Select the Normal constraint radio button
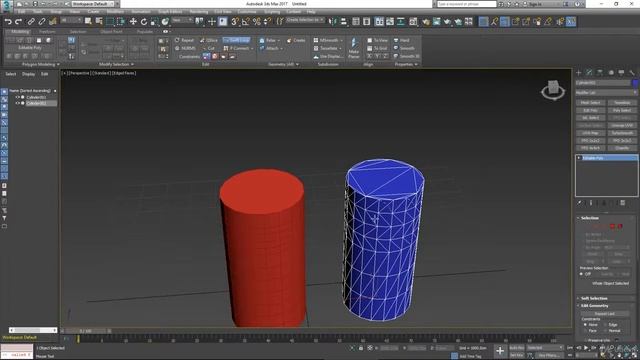This screenshot has height=360, width=640. pyautogui.click(x=605, y=331)
